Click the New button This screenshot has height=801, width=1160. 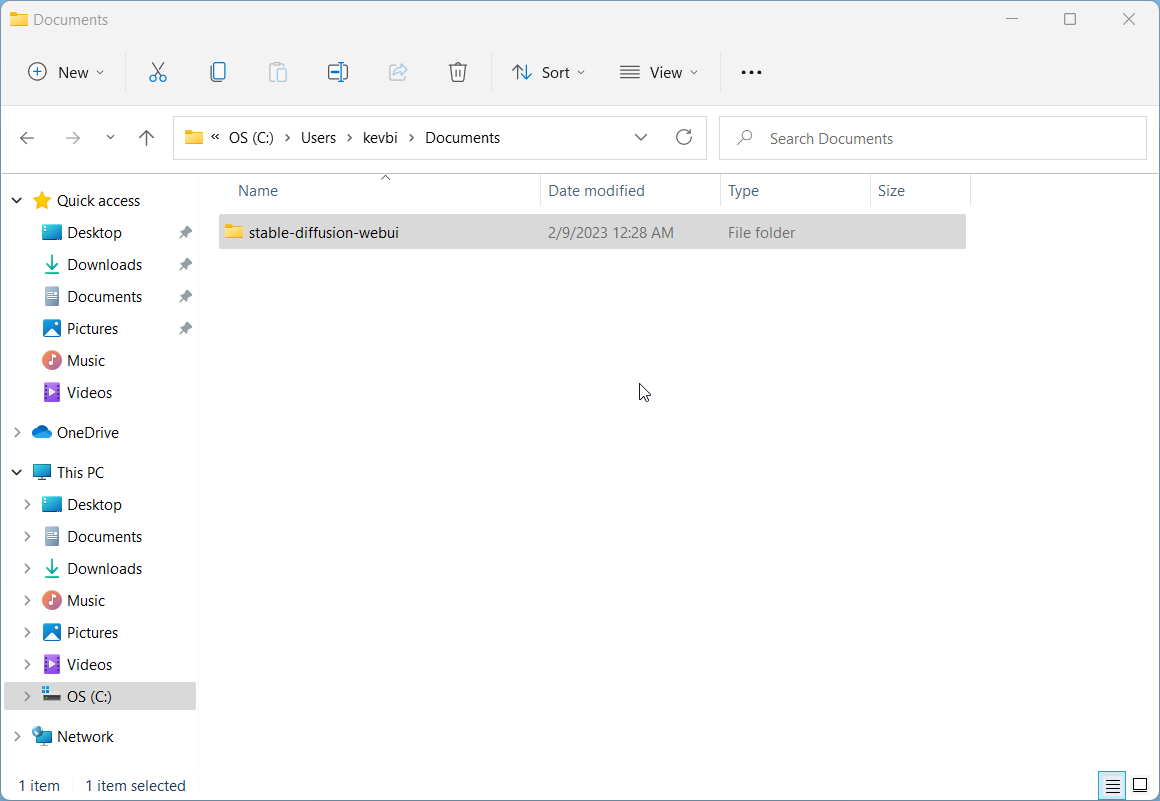coord(66,72)
